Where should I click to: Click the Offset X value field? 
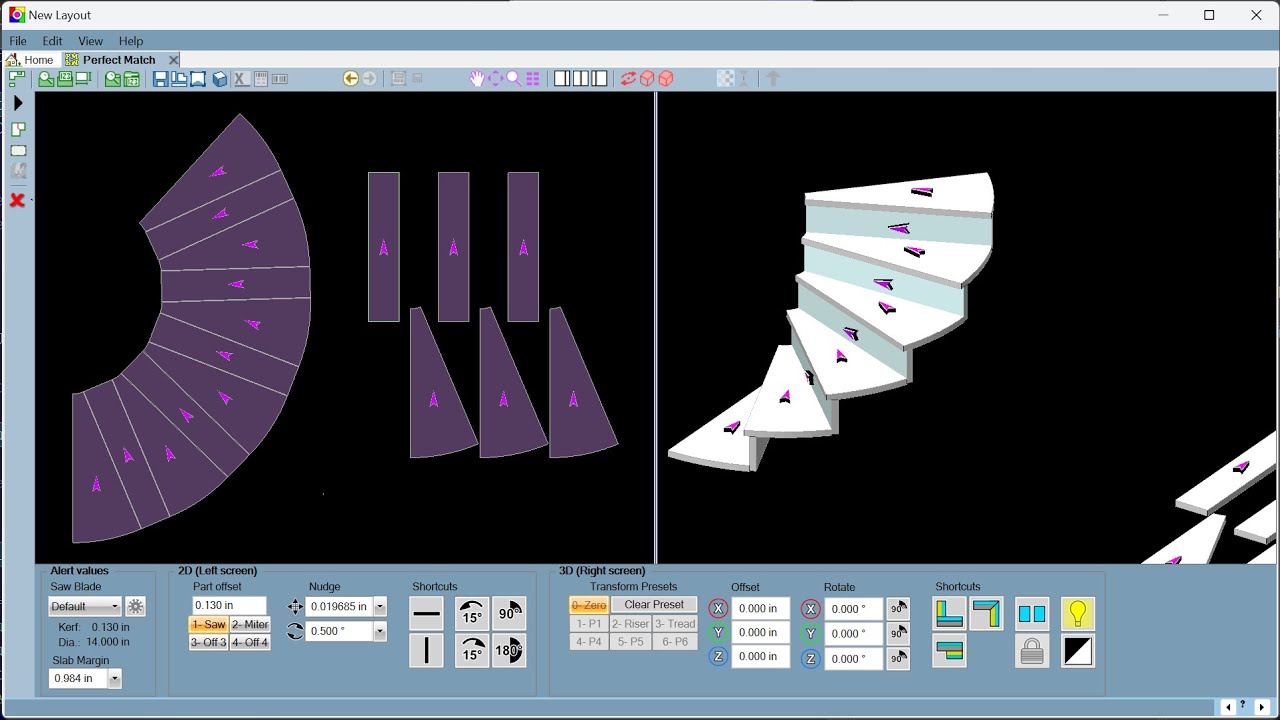point(761,609)
